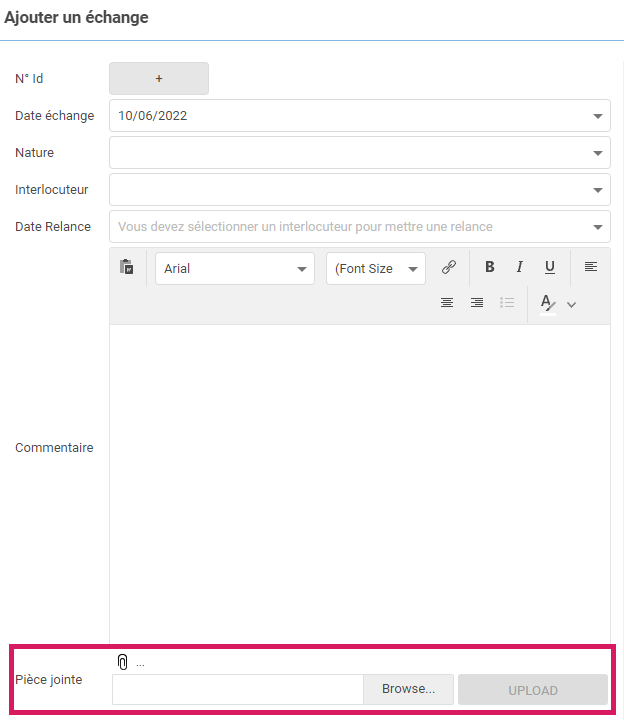Expand the Nature dropdown list
624x720 pixels.
point(598,153)
